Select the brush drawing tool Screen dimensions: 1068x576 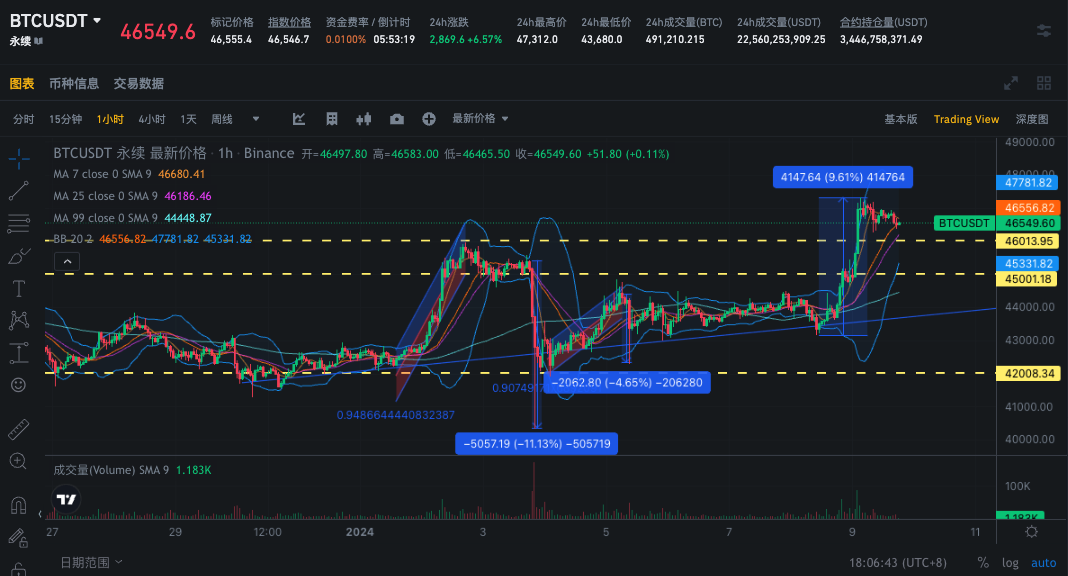[19, 256]
